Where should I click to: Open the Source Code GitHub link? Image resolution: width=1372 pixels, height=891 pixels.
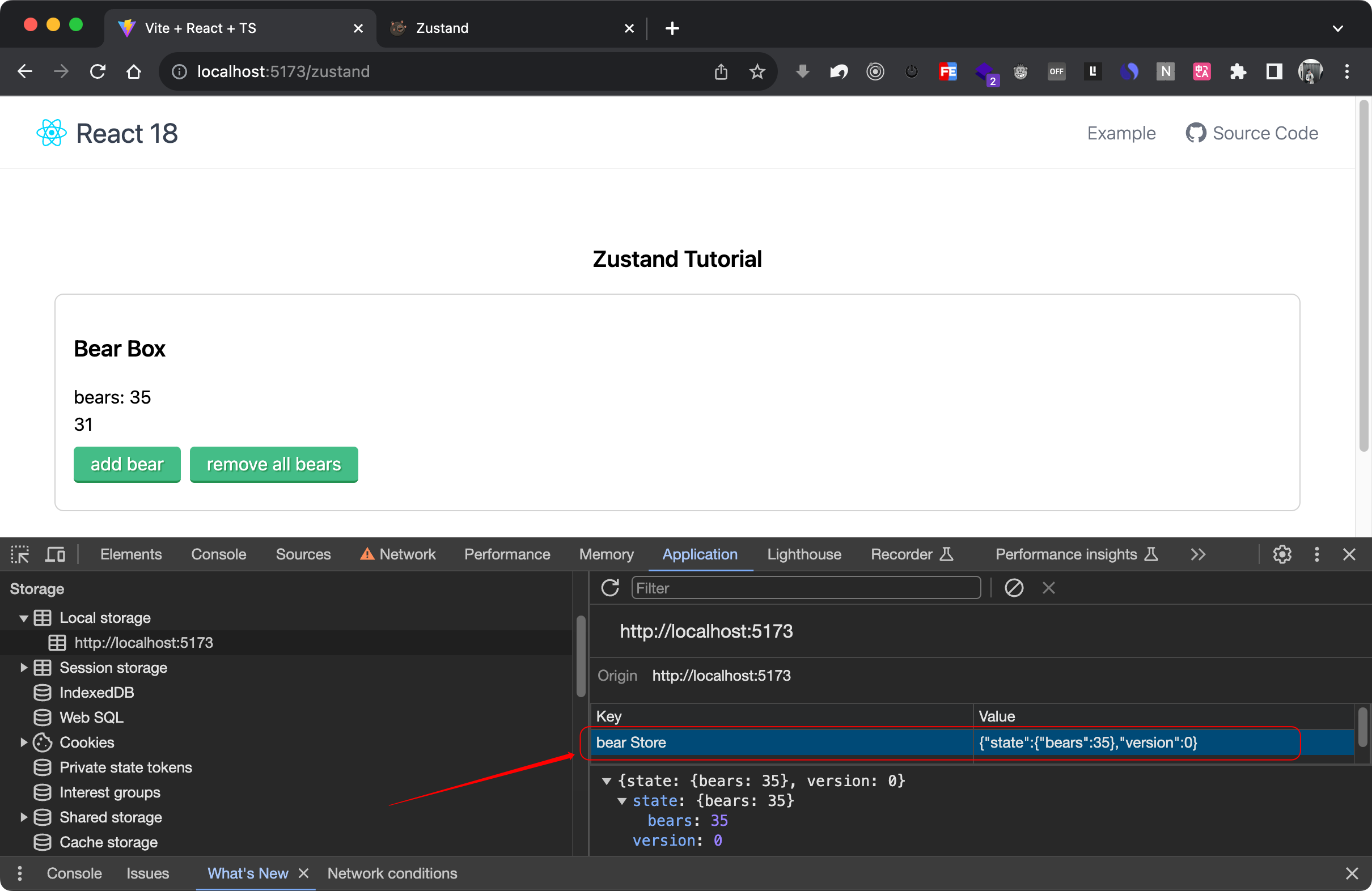[x=1252, y=133]
